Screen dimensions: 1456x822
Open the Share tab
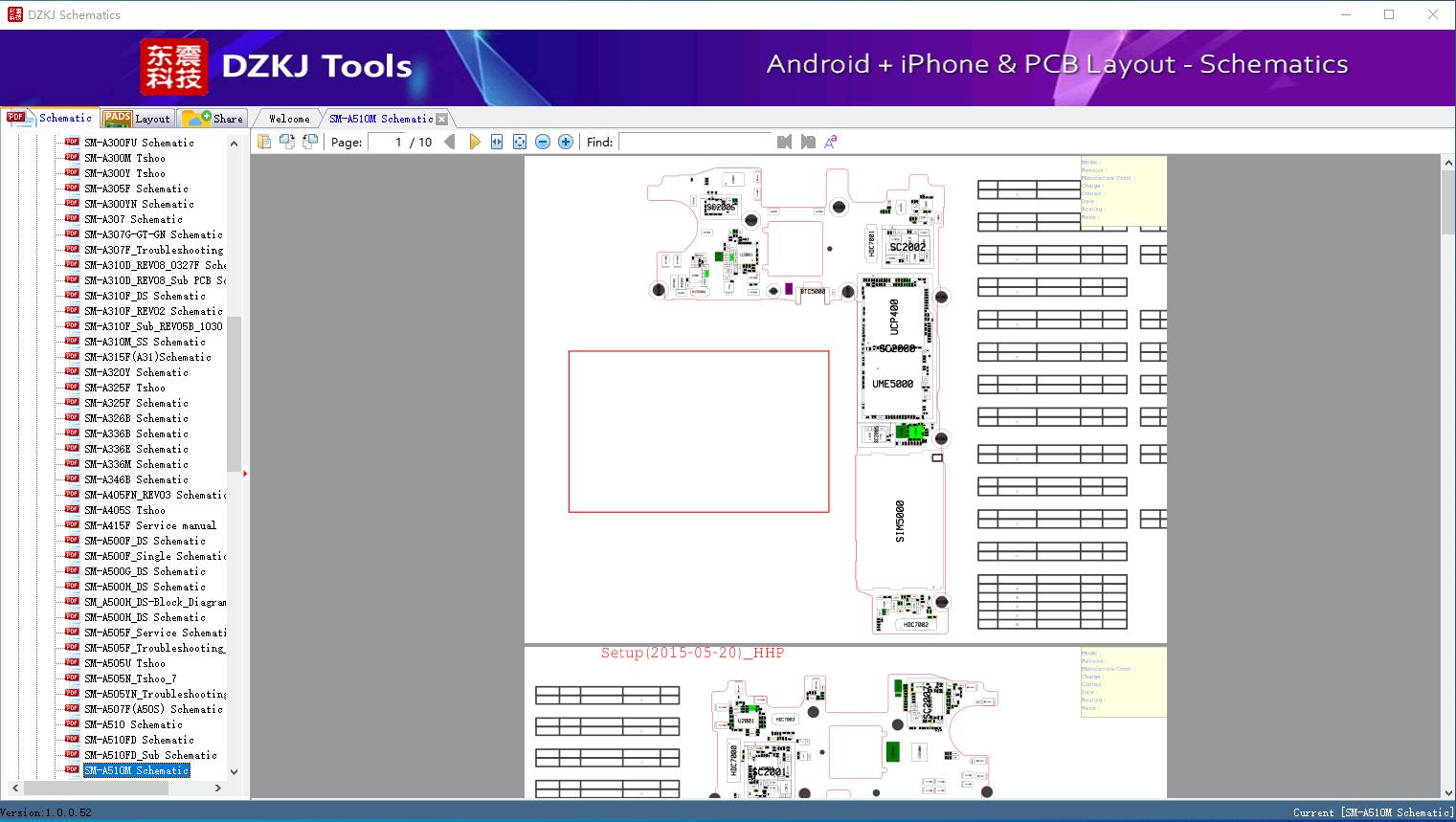point(213,119)
